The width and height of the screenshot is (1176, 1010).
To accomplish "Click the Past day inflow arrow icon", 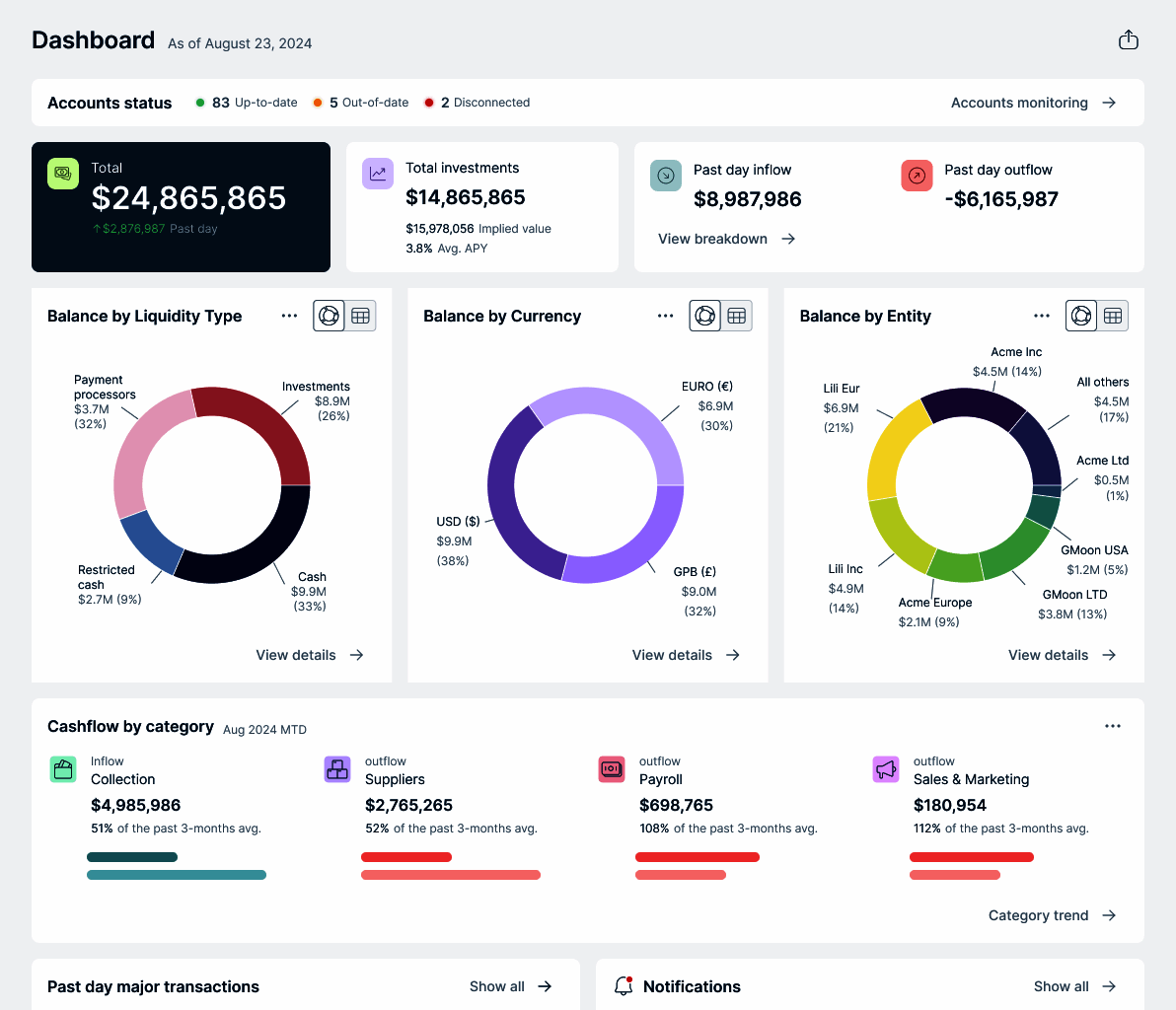I will pyautogui.click(x=665, y=176).
